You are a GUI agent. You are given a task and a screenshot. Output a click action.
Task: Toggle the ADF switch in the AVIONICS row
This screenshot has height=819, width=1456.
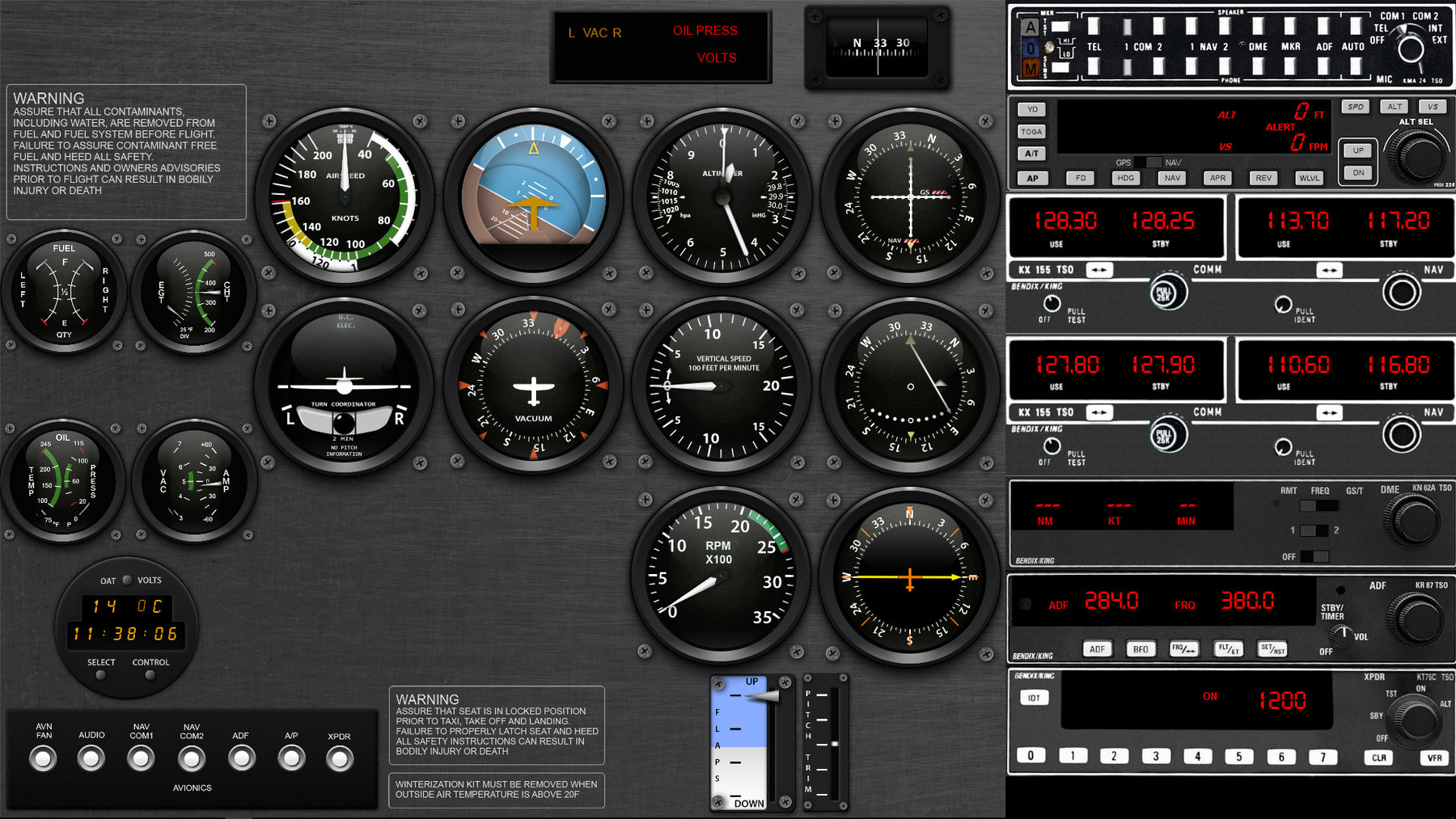tap(241, 758)
